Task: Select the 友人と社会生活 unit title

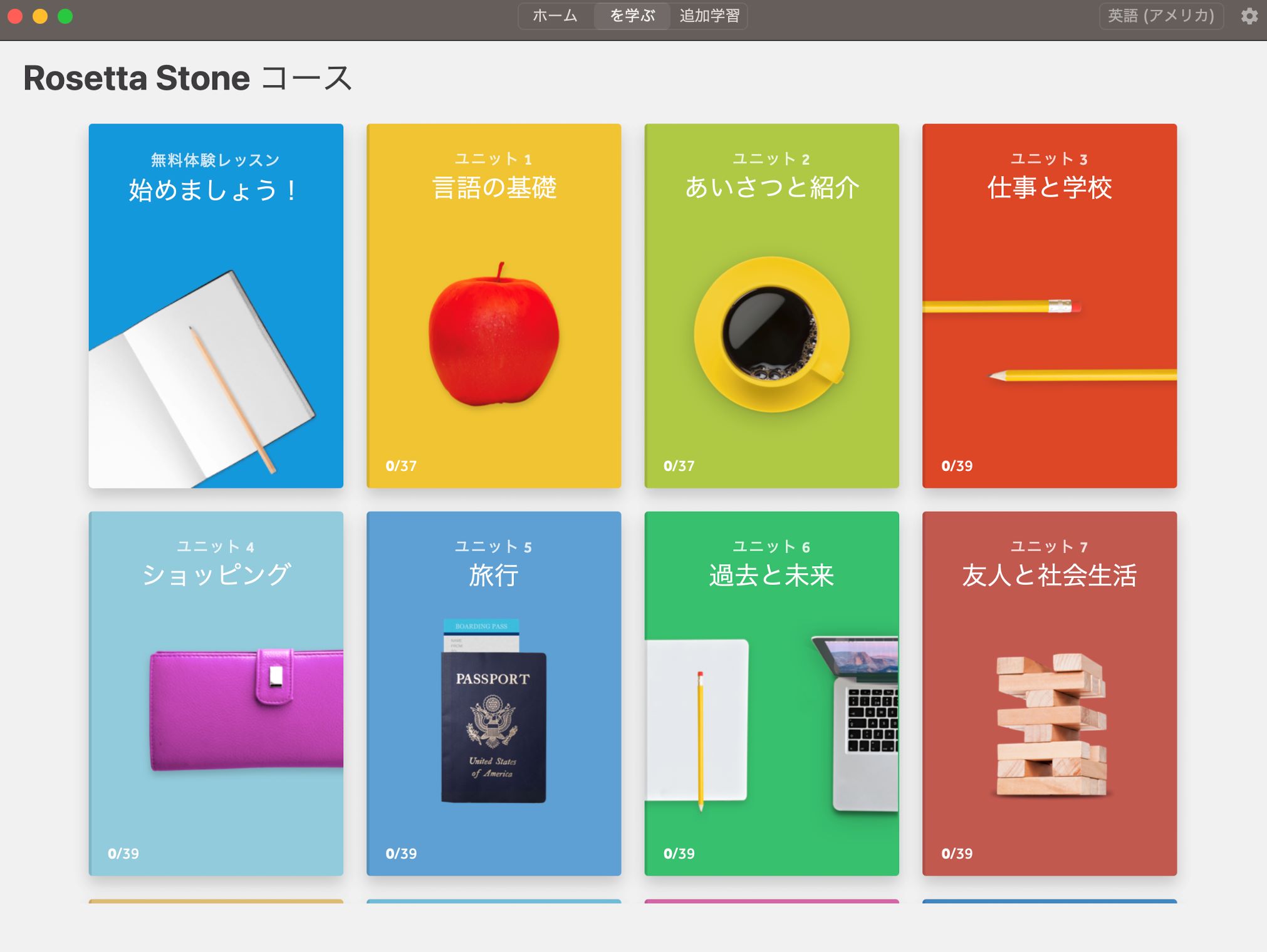Action: [x=1050, y=574]
